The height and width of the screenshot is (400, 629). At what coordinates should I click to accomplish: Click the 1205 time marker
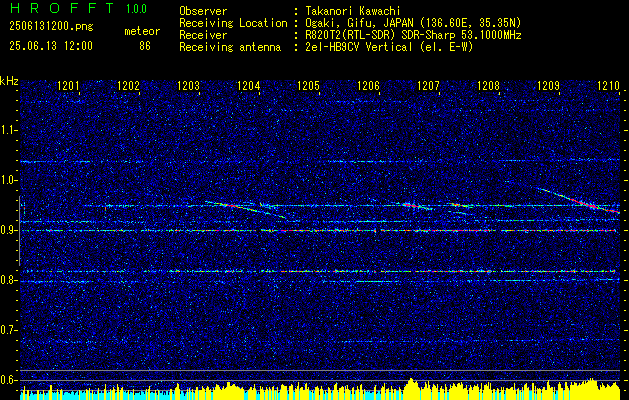pyautogui.click(x=308, y=86)
